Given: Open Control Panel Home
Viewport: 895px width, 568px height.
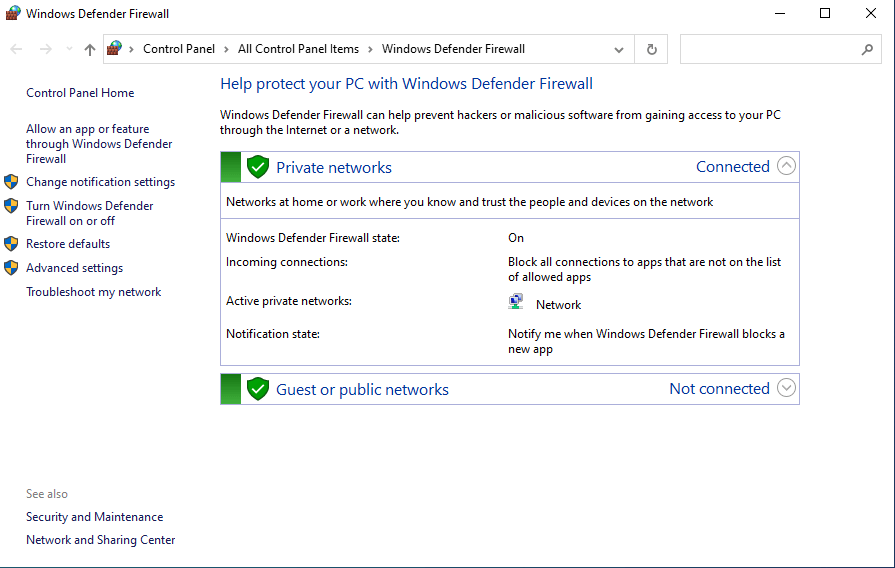Looking at the screenshot, I should [80, 93].
